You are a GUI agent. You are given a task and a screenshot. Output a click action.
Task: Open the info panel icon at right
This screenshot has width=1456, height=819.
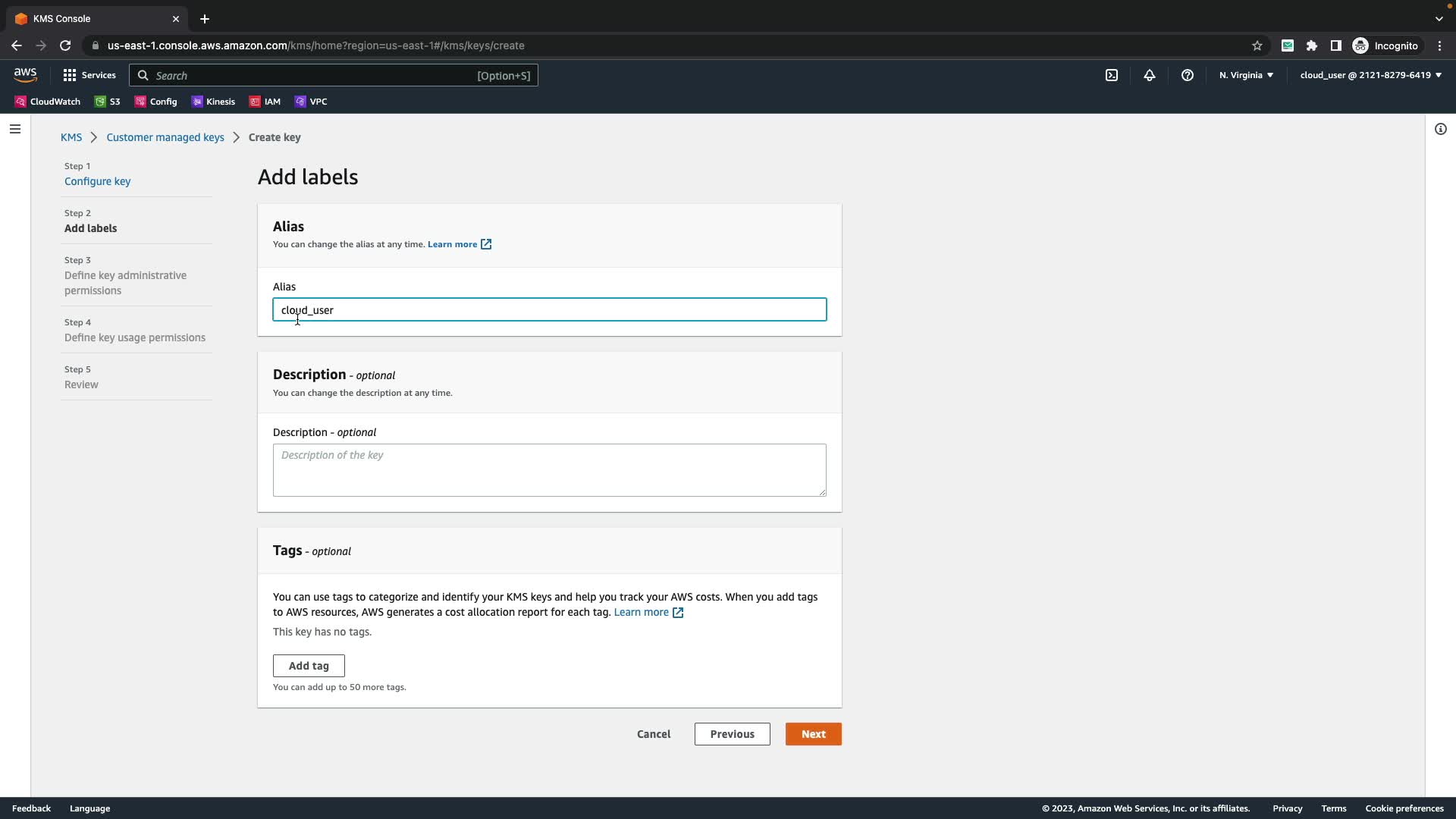point(1440,129)
